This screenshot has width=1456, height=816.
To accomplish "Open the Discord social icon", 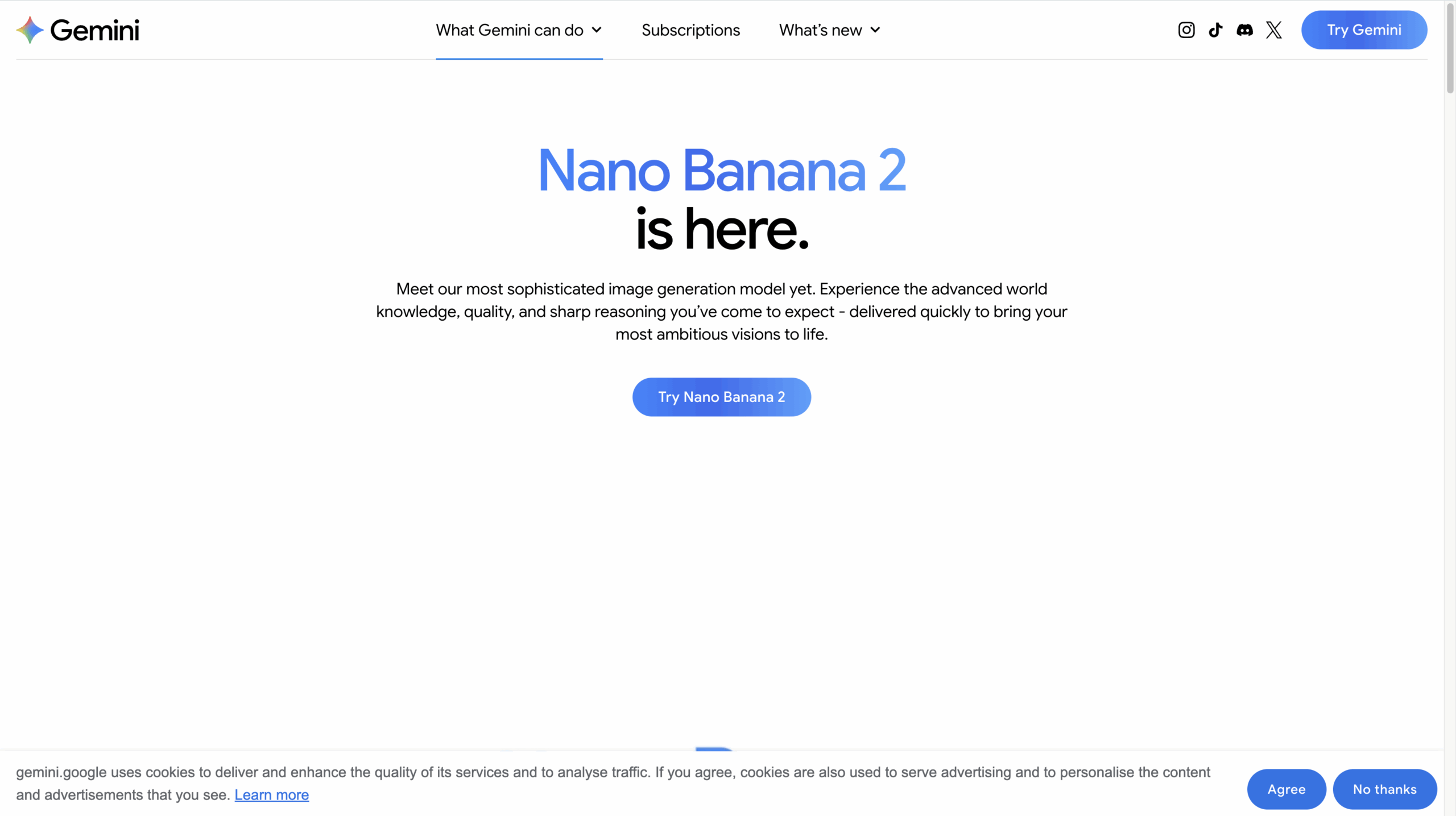I will tap(1244, 30).
